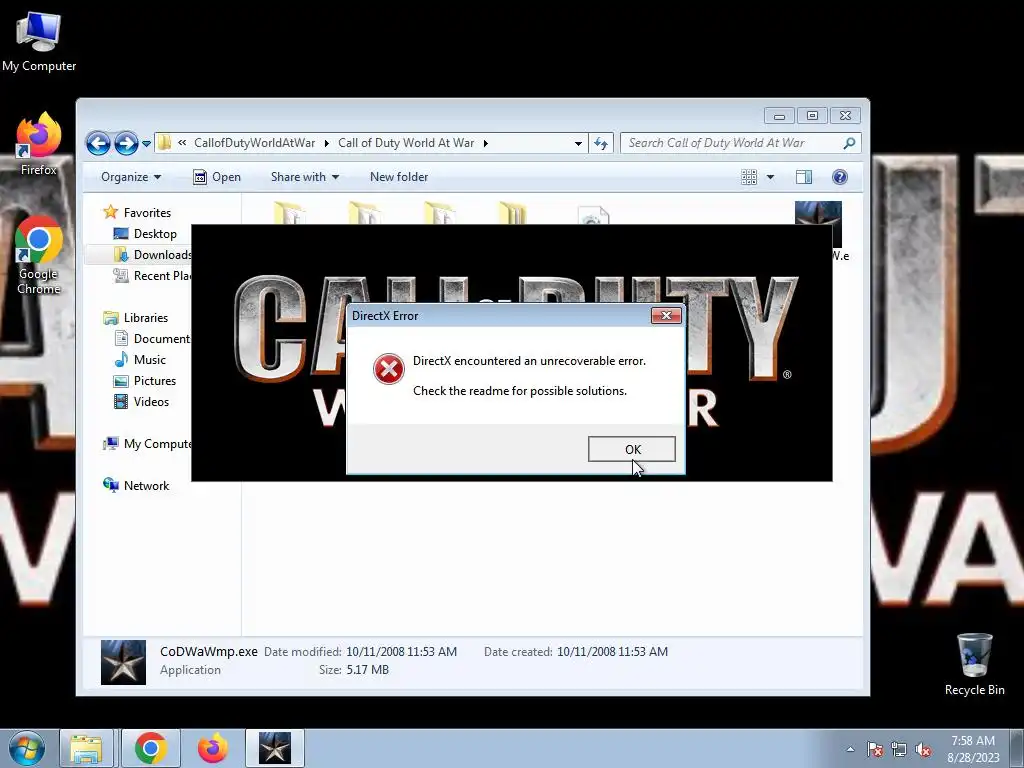Viewport: 1024px width, 768px height.
Task: Launch Firefox from the desktop shortcut
Action: (39, 144)
